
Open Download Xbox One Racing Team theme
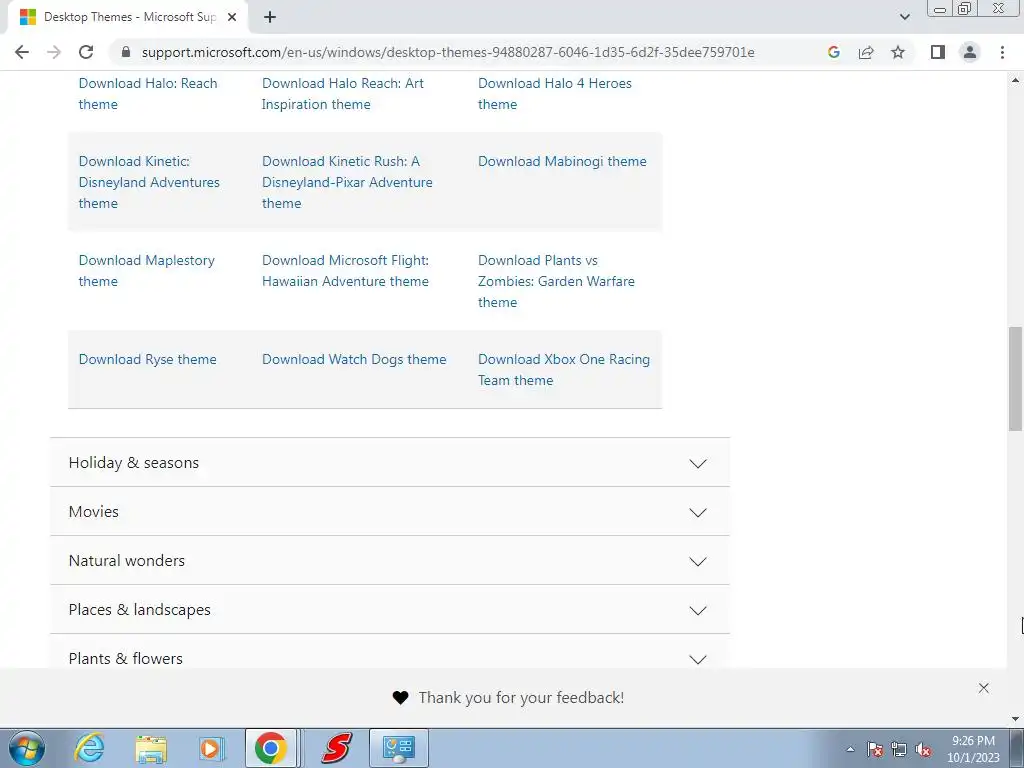pyautogui.click(x=564, y=370)
